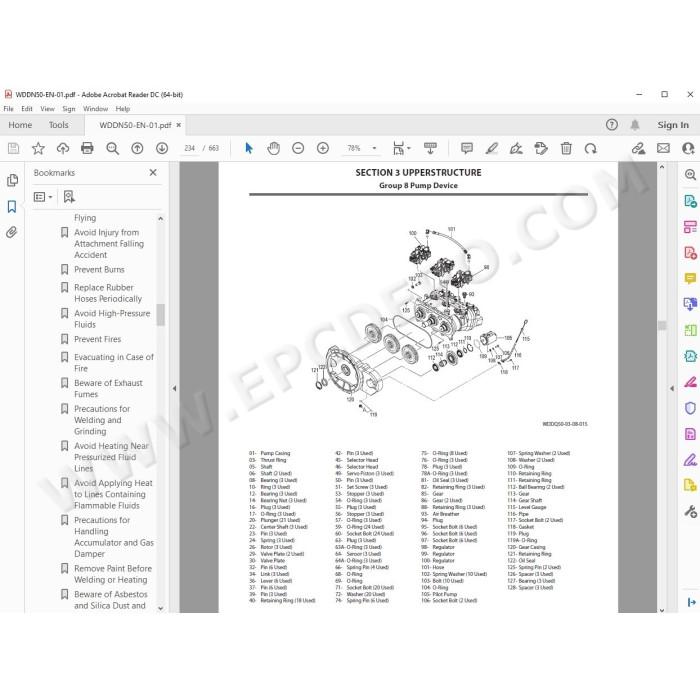Open the File menu
The image size is (700, 700).
tap(8, 108)
